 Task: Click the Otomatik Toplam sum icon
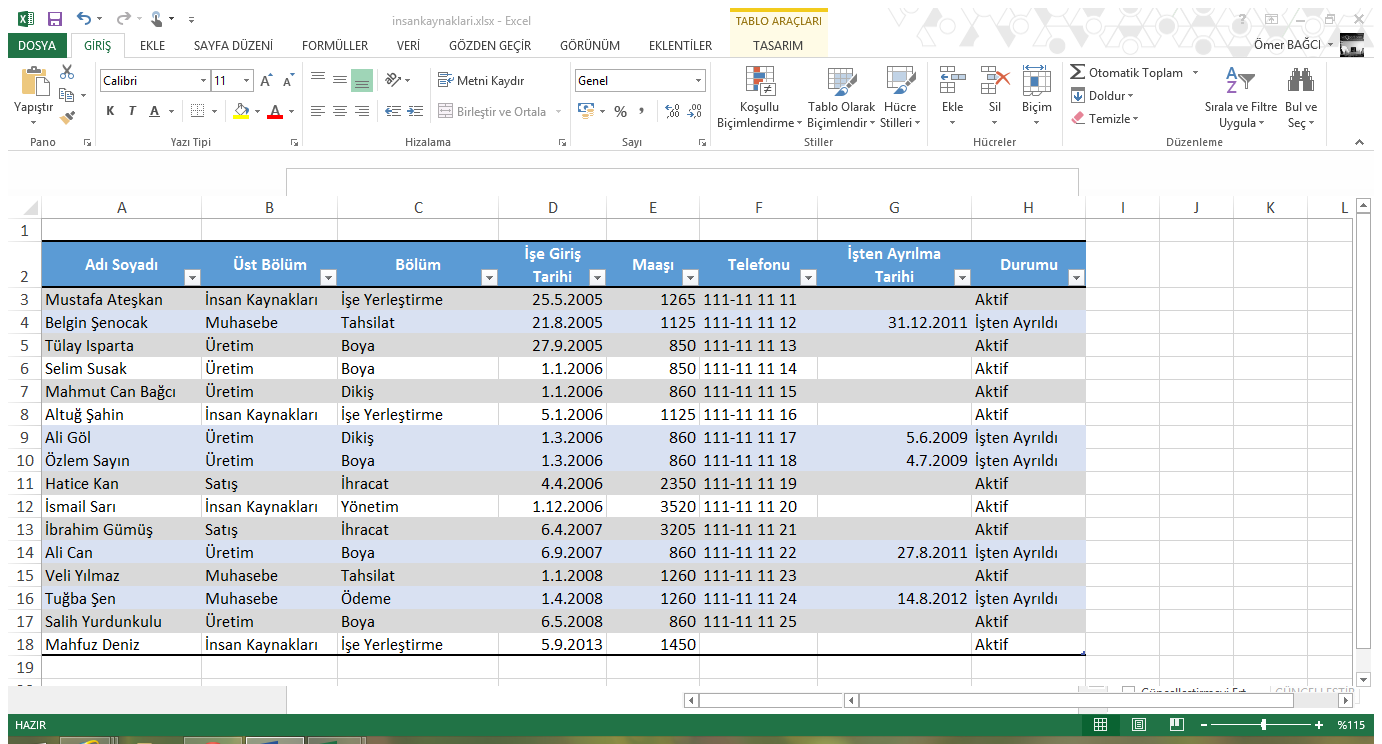pos(1078,73)
